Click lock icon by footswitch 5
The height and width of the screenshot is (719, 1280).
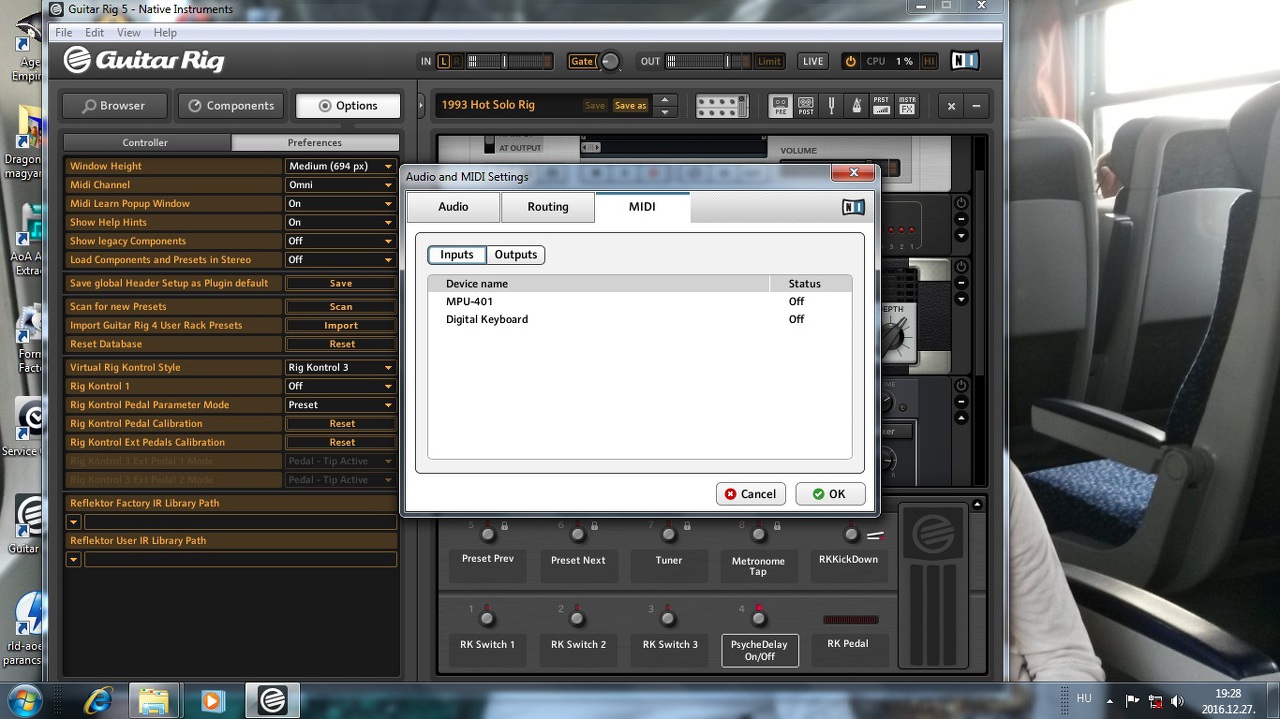coord(504,525)
